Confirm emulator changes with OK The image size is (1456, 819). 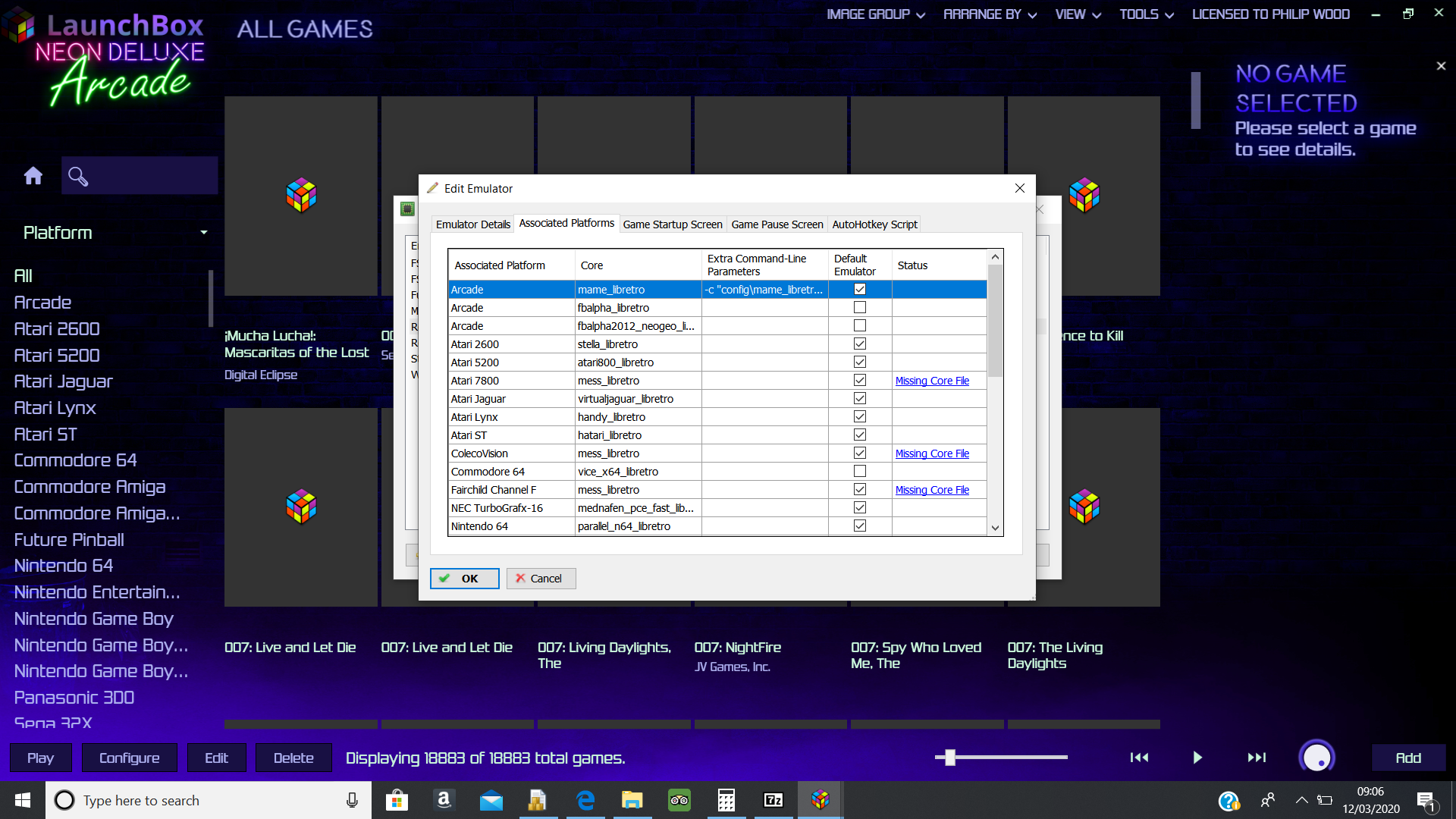pyautogui.click(x=464, y=579)
